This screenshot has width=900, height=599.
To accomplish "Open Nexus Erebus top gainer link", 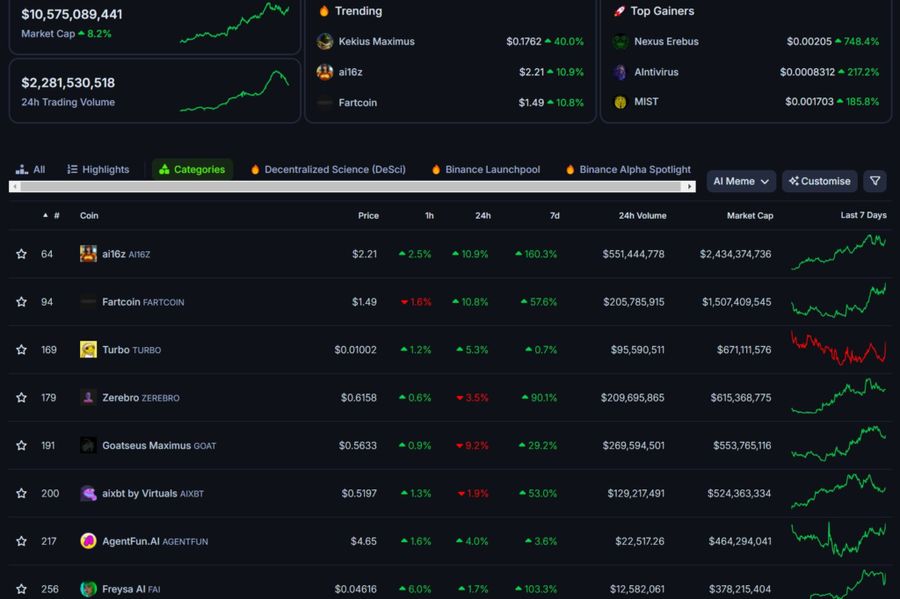I will click(x=666, y=41).
